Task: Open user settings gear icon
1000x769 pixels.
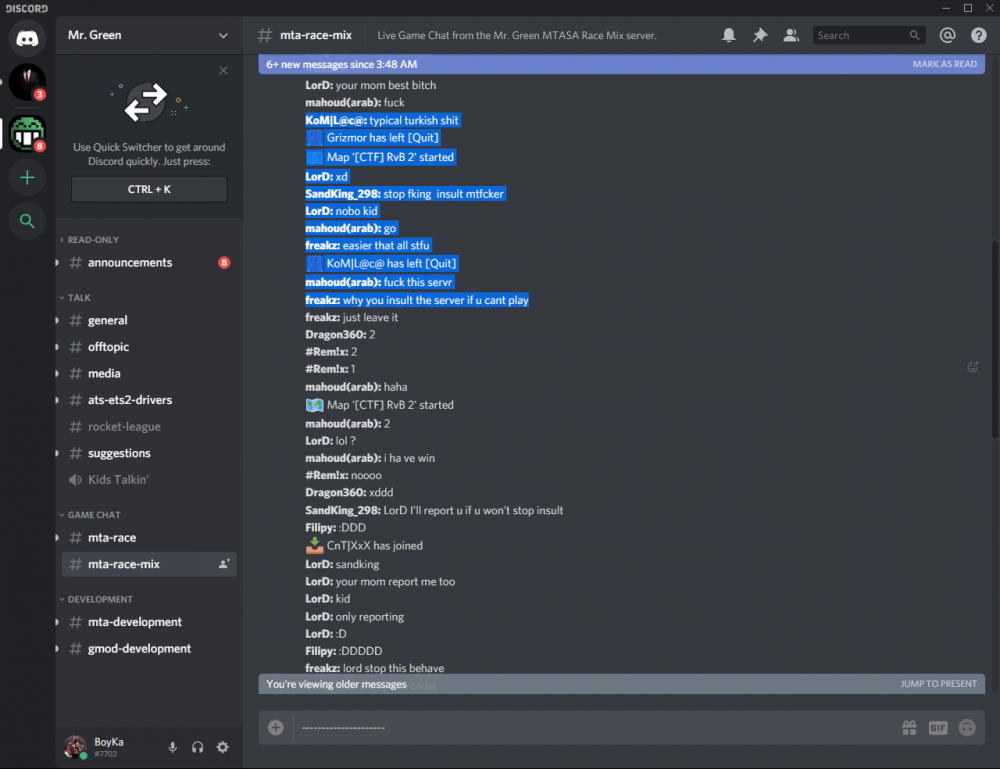Action: point(222,747)
